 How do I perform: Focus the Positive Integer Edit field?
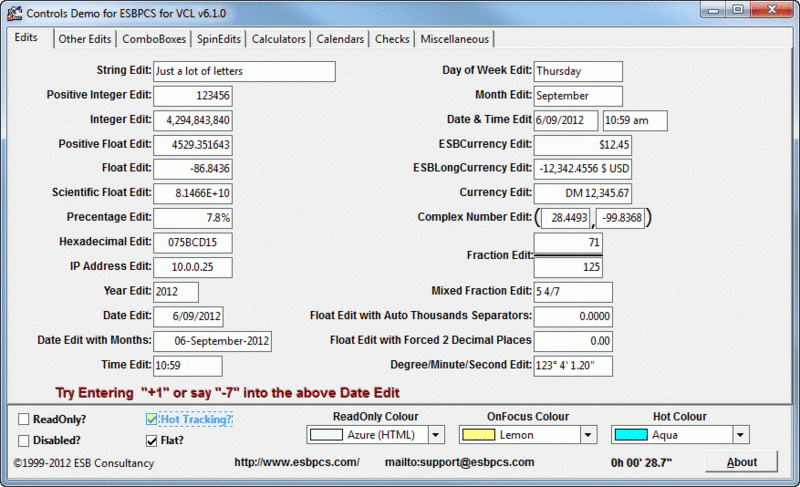193,96
